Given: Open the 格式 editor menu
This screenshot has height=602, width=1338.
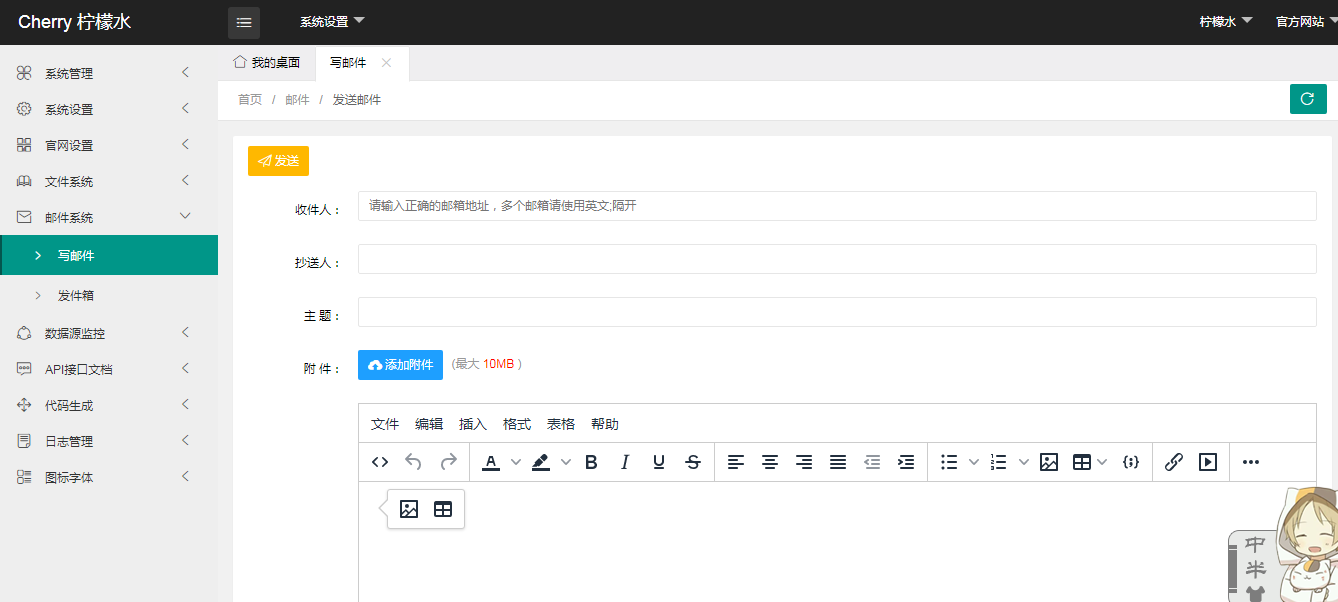Looking at the screenshot, I should 517,424.
